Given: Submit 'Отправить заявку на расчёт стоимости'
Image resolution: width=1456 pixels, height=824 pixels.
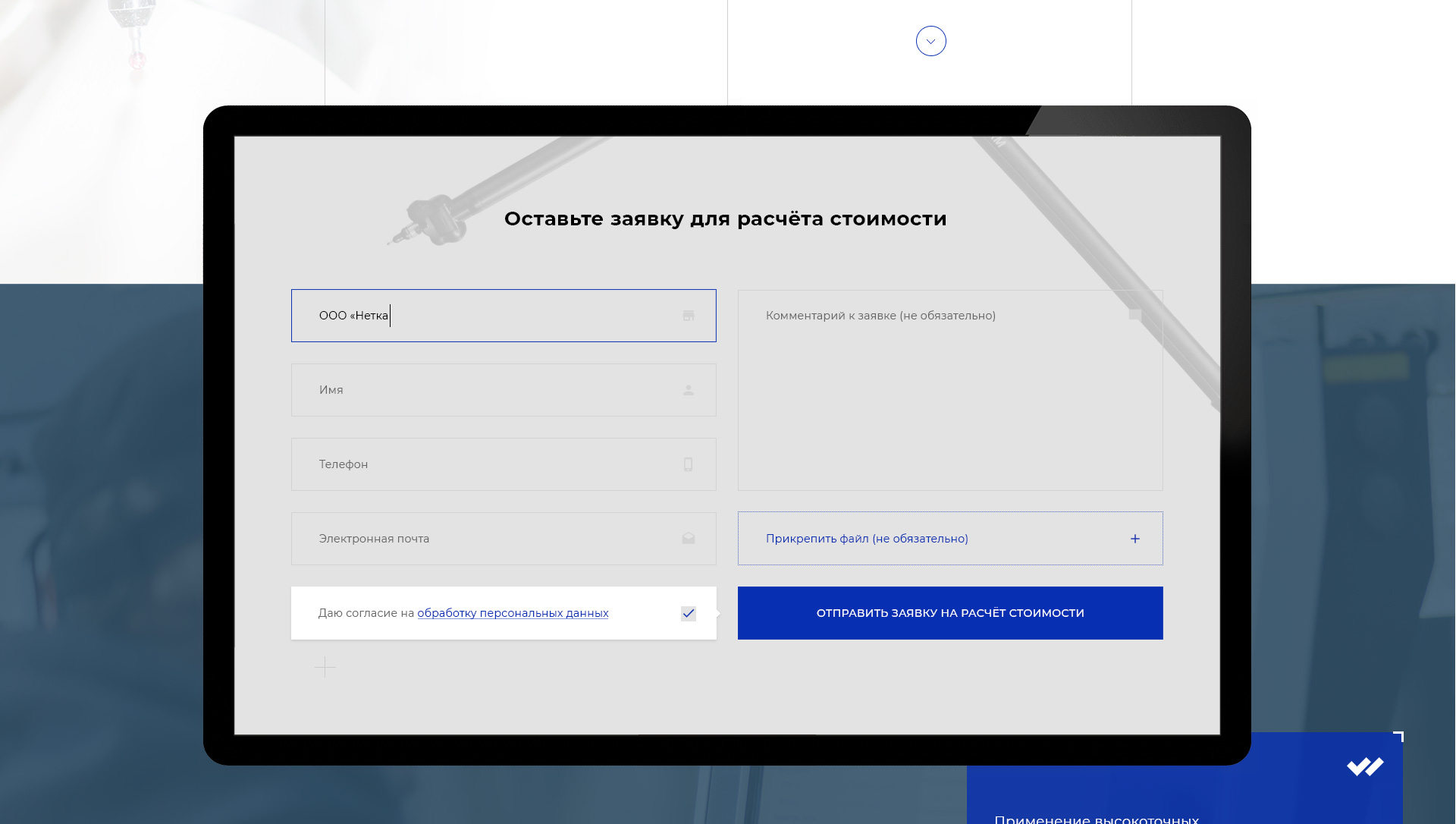Looking at the screenshot, I should (949, 613).
